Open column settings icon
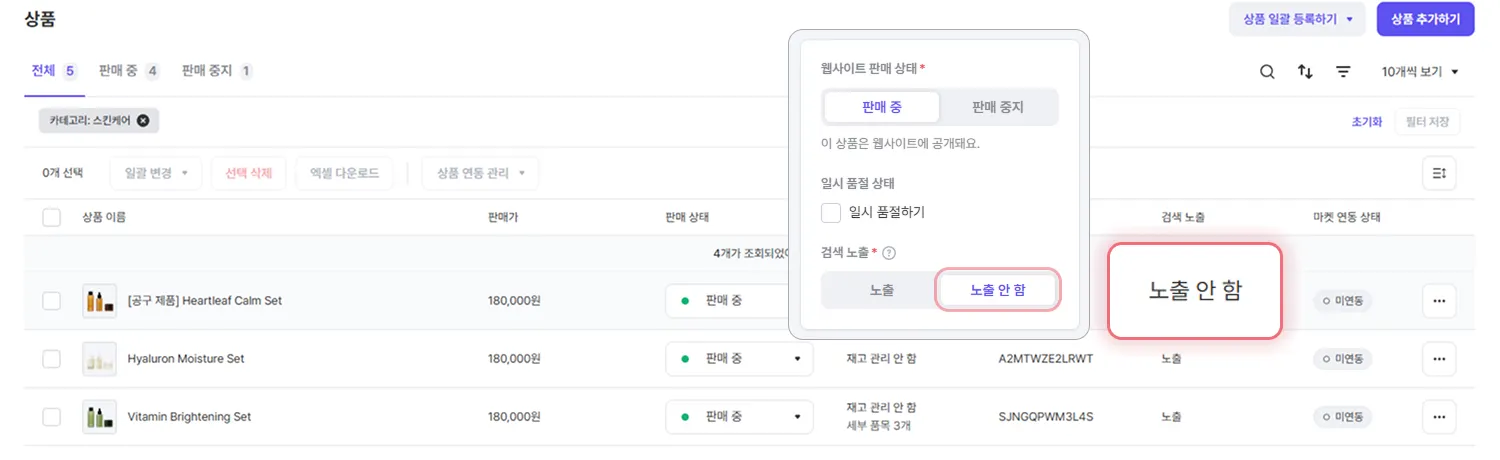Screen dimensions: 1500x460 1439,173
